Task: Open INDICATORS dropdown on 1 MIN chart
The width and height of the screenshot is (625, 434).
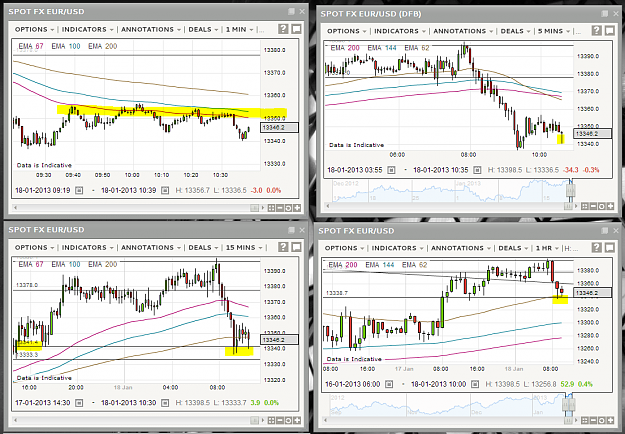Action: pyautogui.click(x=88, y=29)
